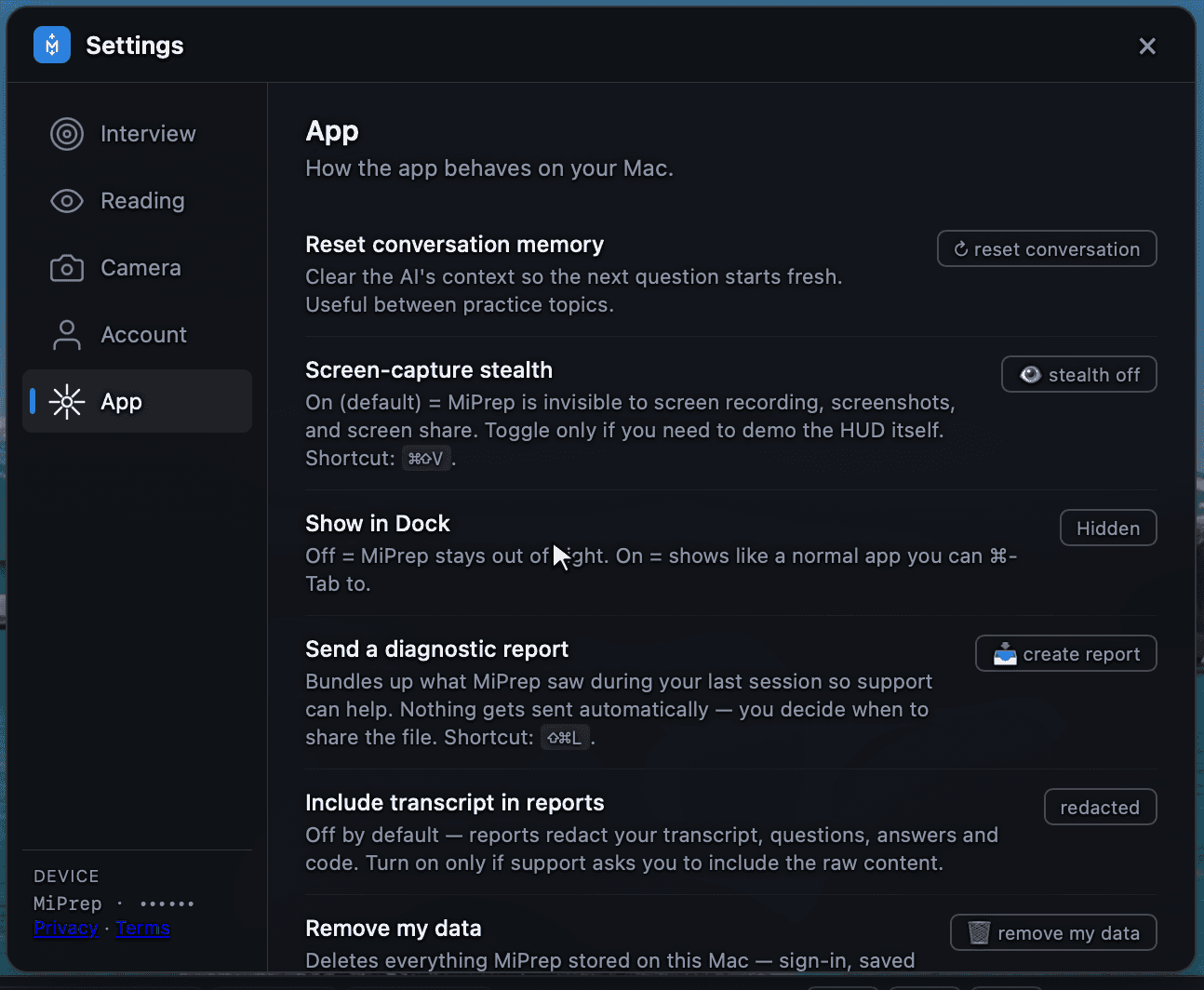Viewport: 1204px width, 990px height.
Task: Click the reset conversation button
Action: point(1047,248)
